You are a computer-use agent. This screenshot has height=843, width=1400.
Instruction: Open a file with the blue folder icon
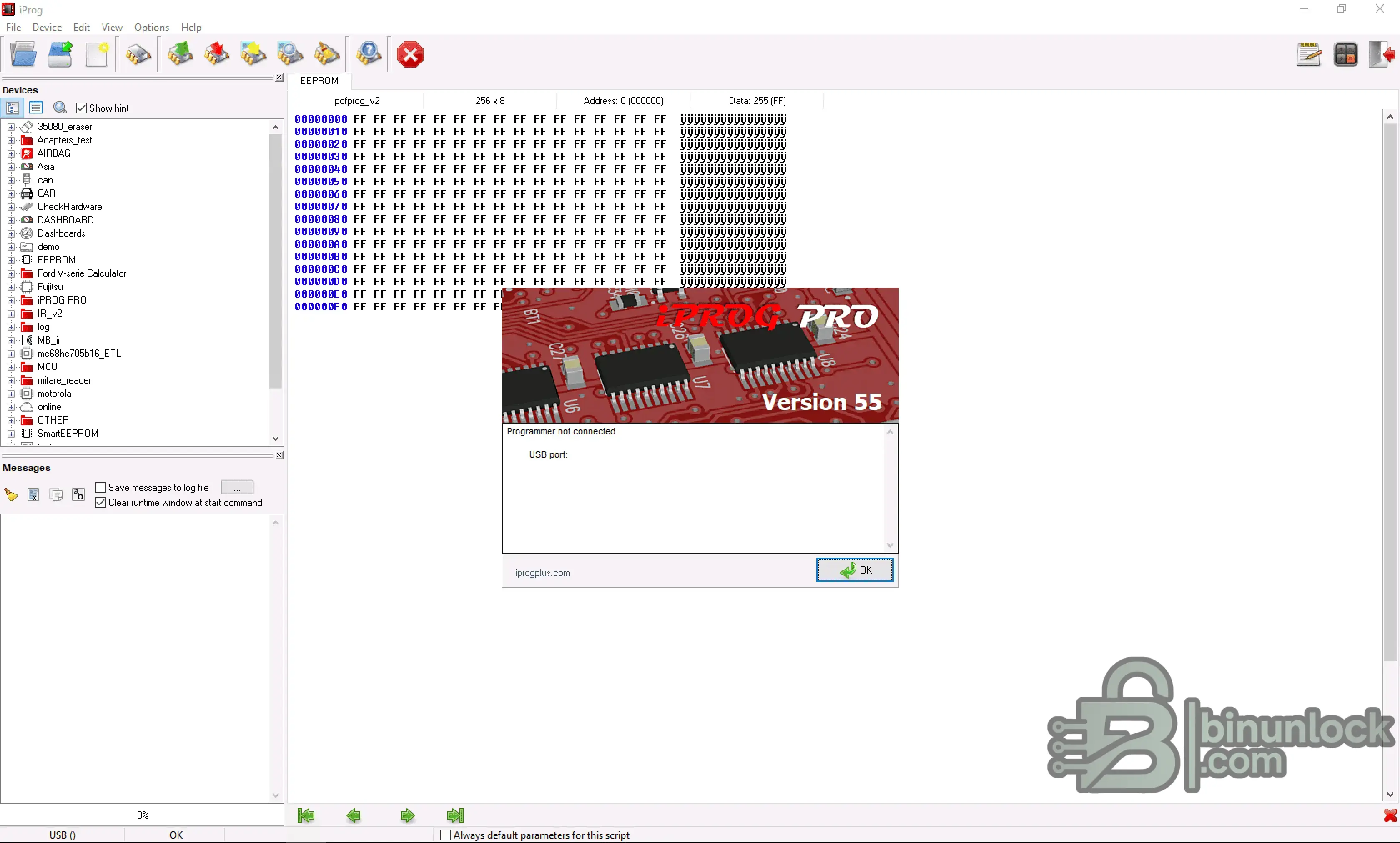[x=23, y=55]
